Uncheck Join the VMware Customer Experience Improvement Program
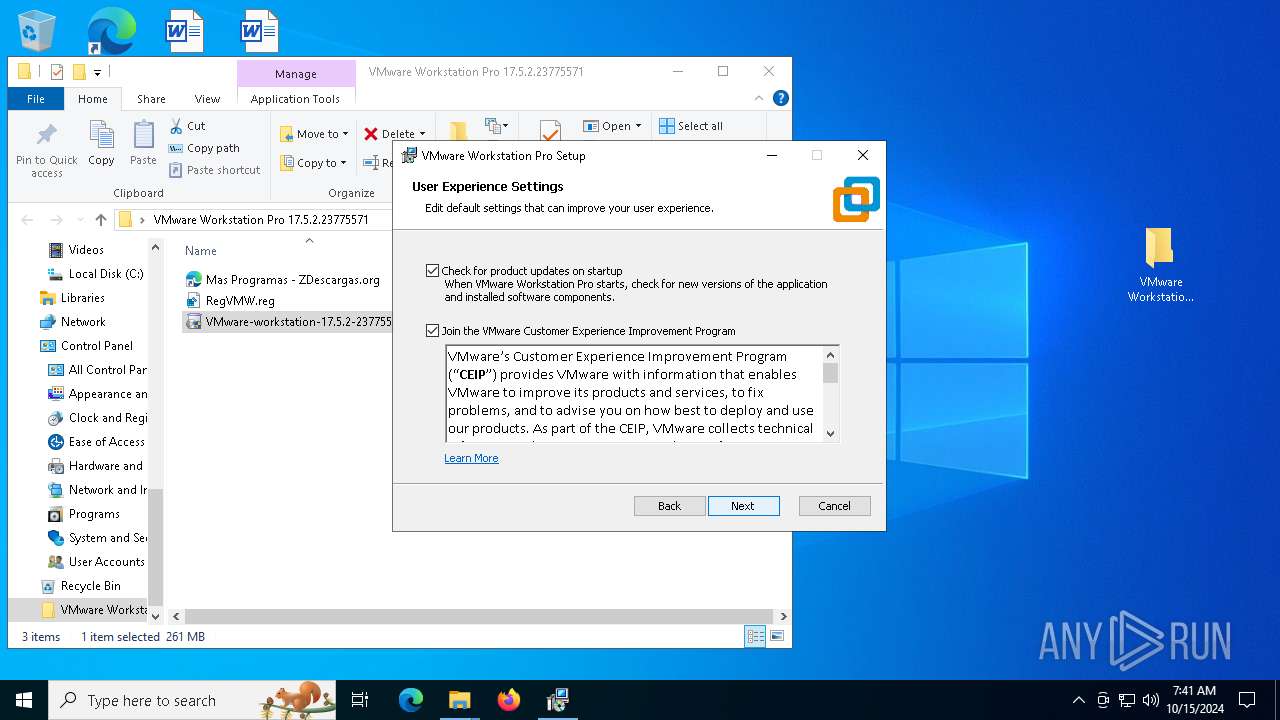This screenshot has width=1280, height=720. pos(432,331)
